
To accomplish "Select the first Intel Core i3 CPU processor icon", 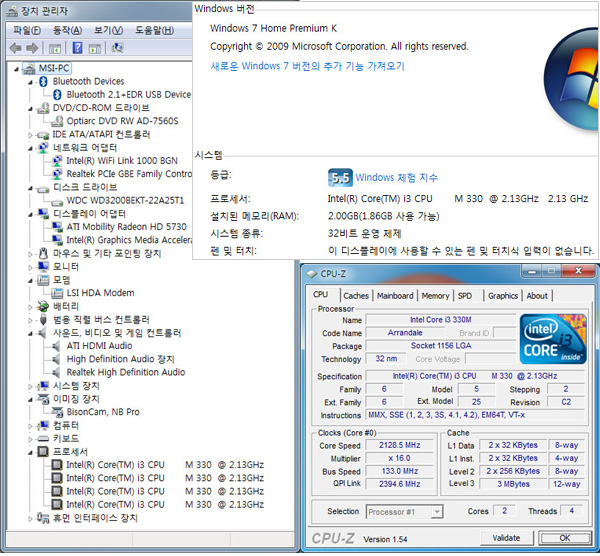I will (57, 465).
